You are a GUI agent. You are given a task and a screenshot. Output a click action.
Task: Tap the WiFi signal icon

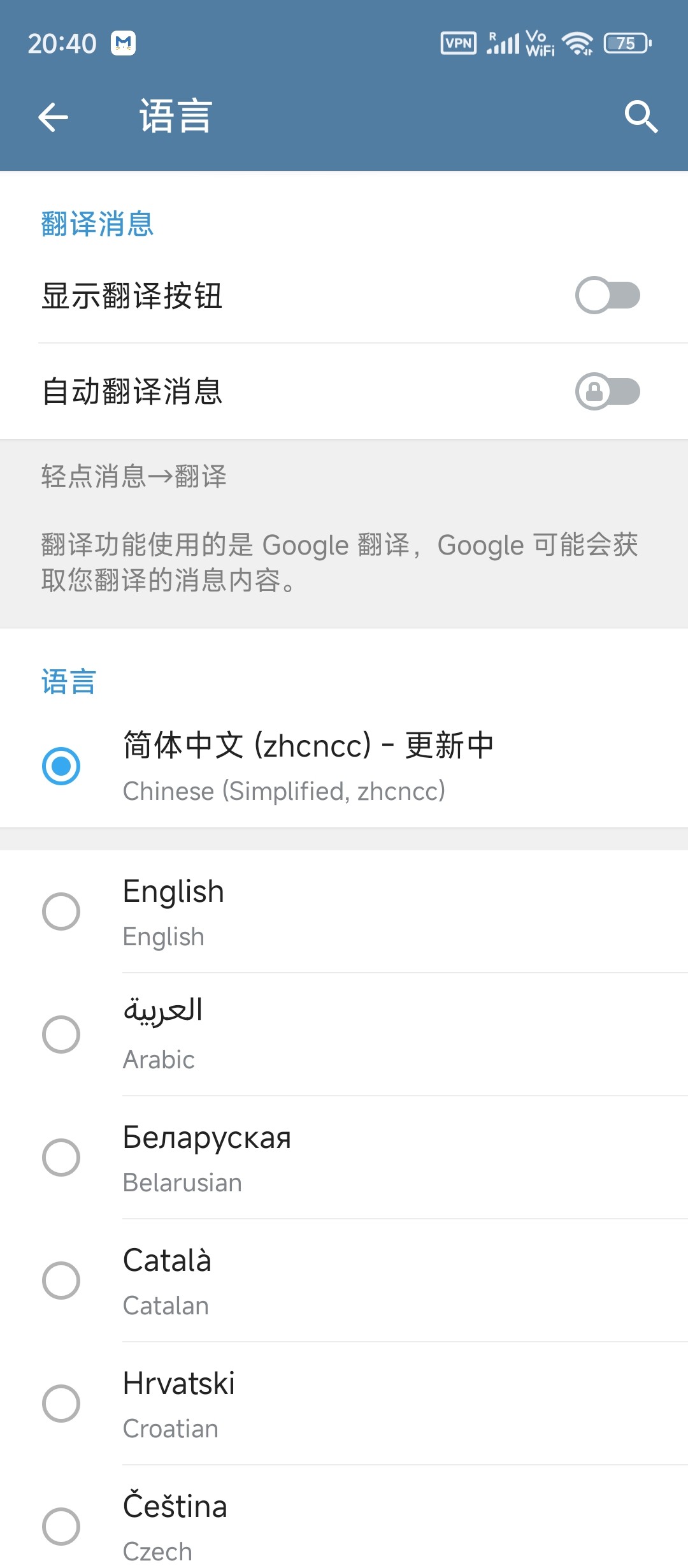tap(578, 43)
